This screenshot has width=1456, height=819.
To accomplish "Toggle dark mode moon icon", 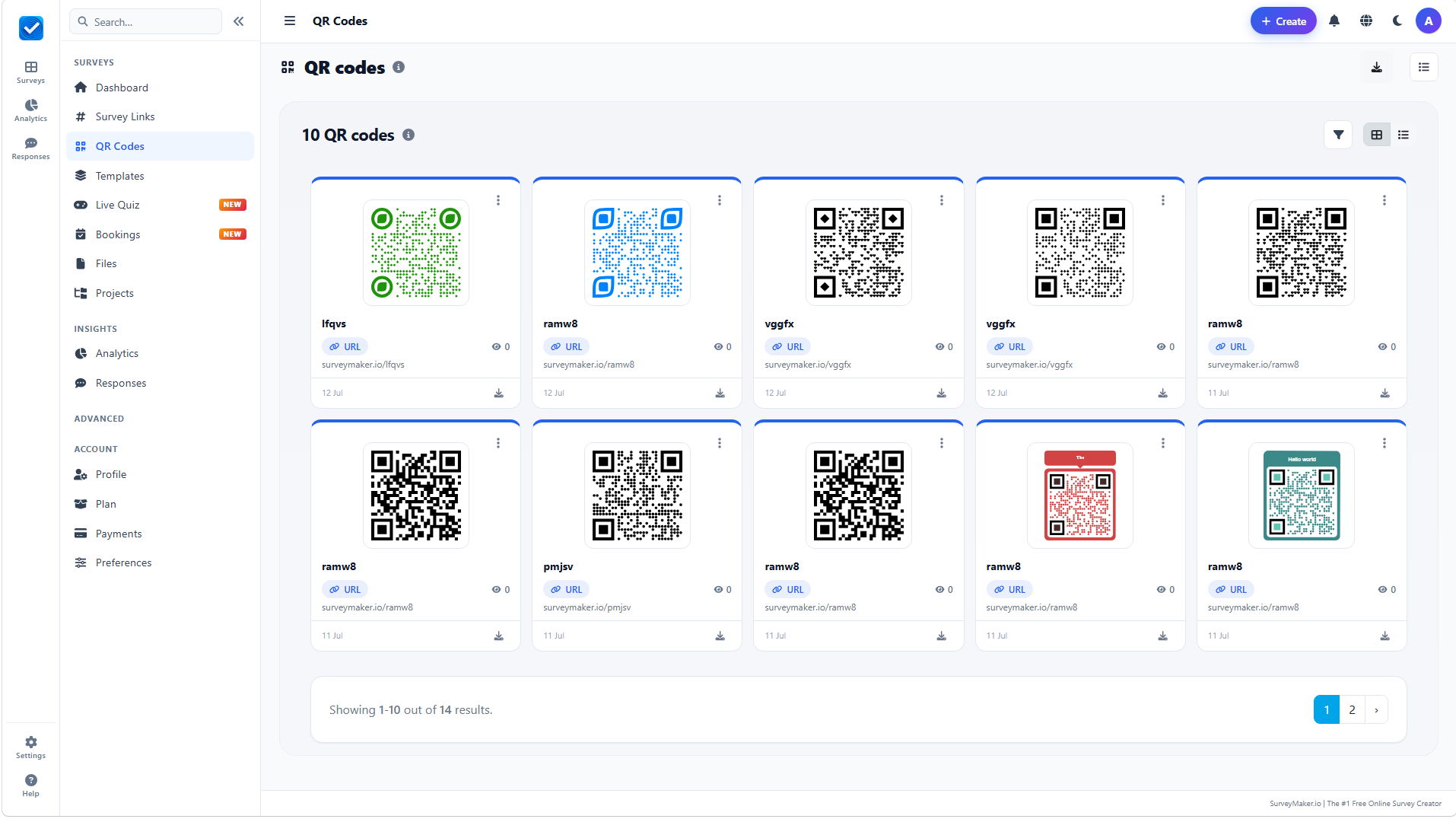I will pos(1397,21).
